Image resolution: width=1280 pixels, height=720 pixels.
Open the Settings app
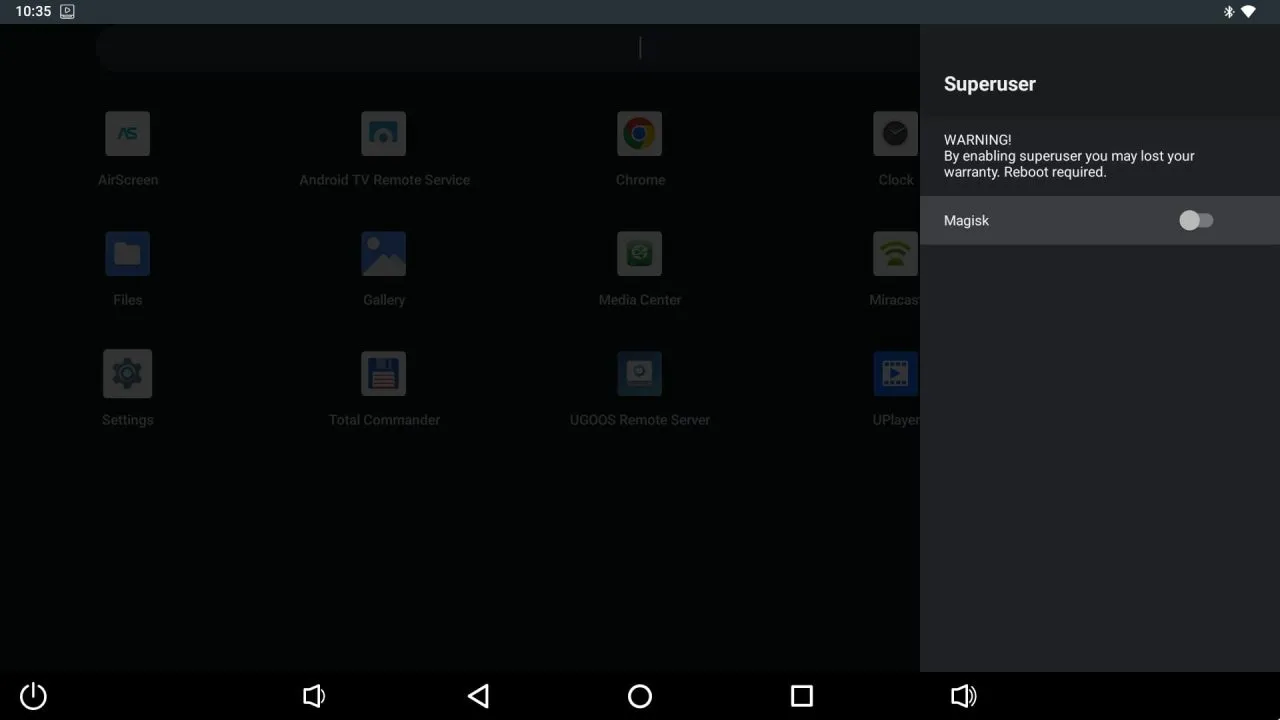click(127, 373)
